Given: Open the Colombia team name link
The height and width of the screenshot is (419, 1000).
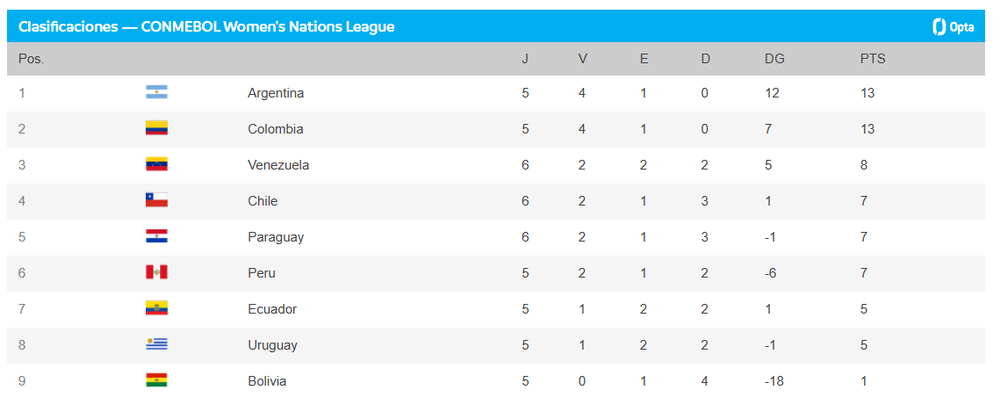Looking at the screenshot, I should pos(275,129).
